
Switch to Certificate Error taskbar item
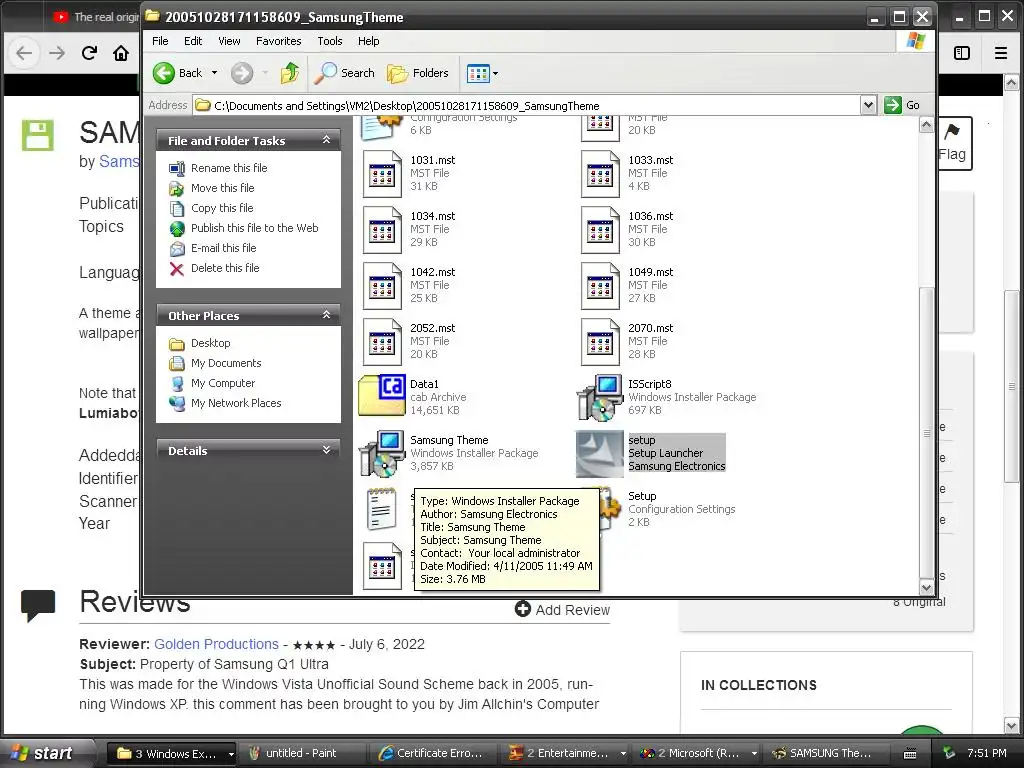(434, 754)
